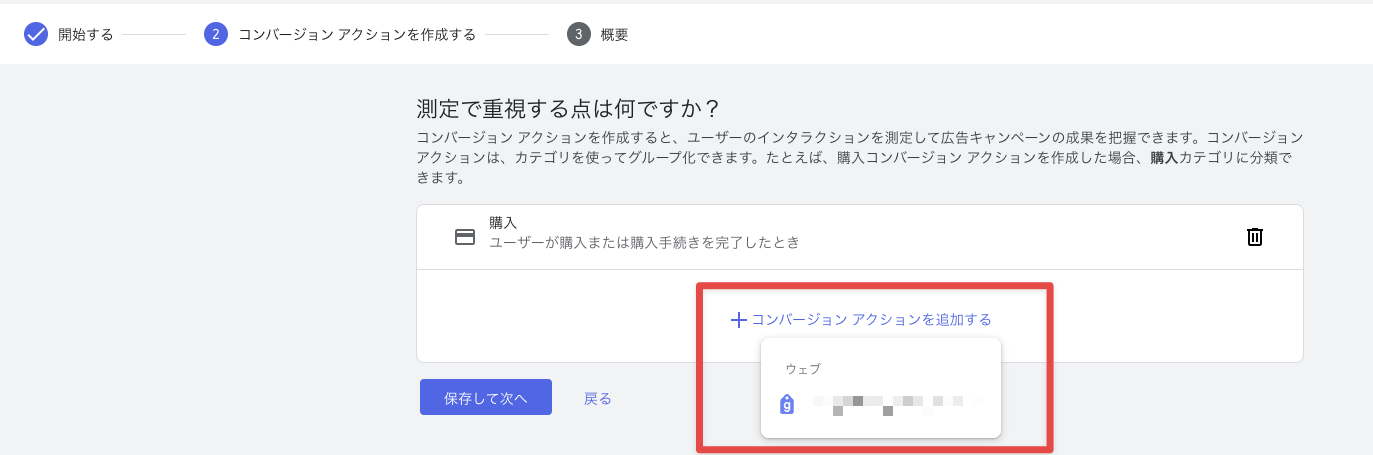Click the ウェブ header in the popup menu
Image resolution: width=1373 pixels, height=455 pixels.
[803, 369]
